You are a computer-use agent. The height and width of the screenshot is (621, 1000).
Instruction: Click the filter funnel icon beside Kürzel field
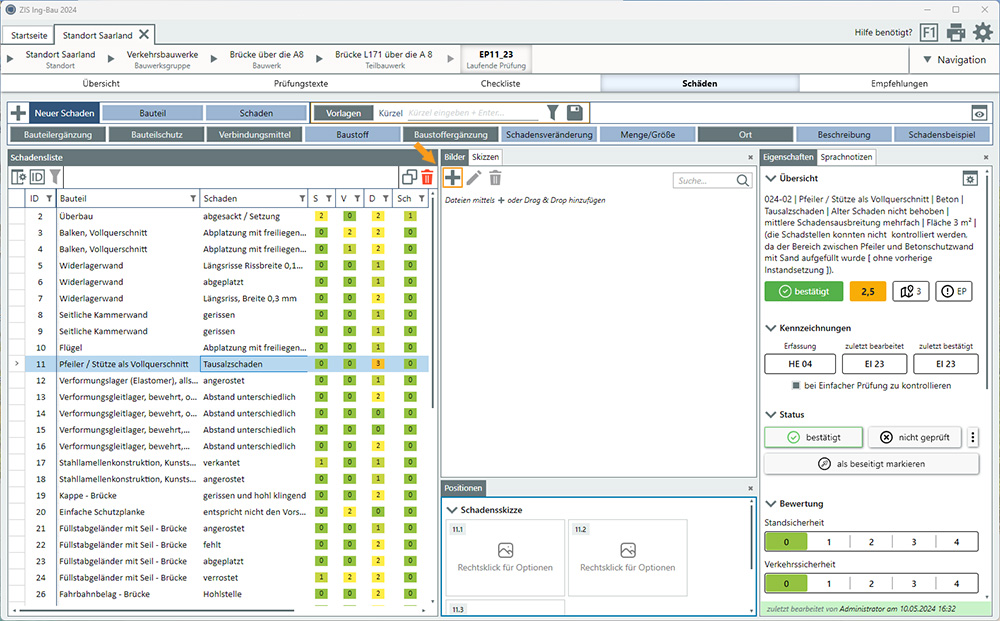point(553,113)
